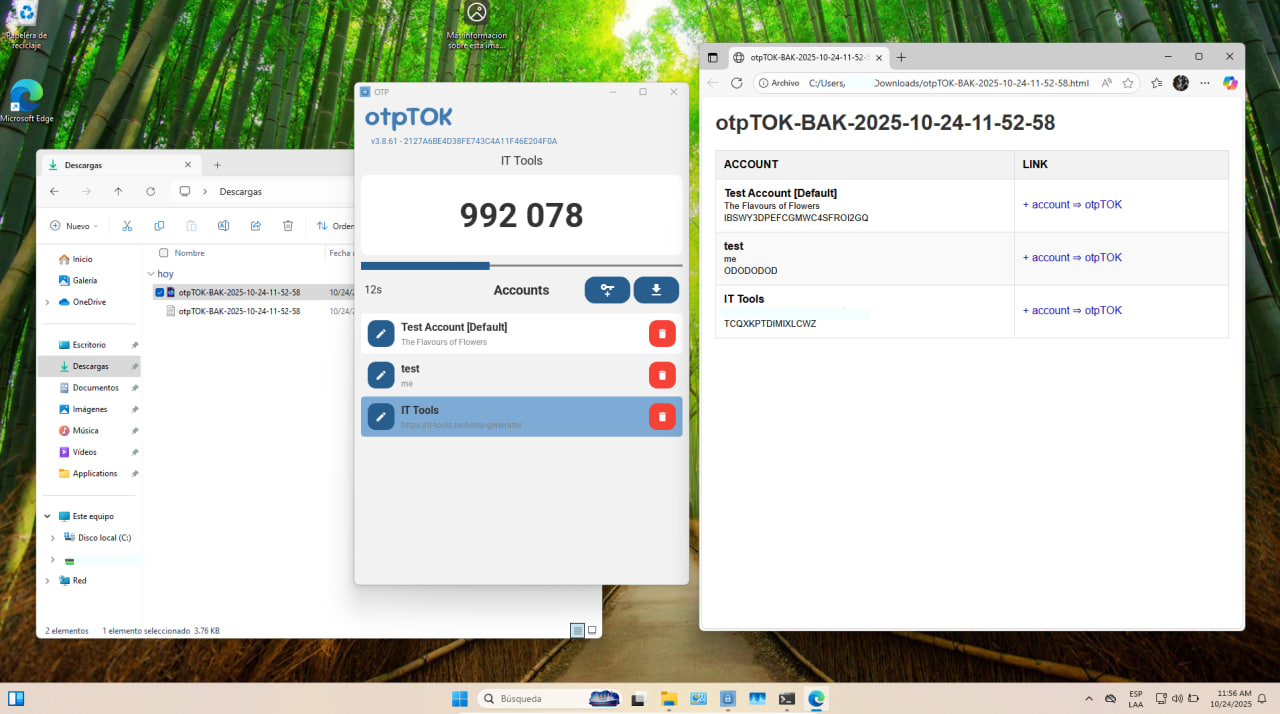
Task: Select the cut icon in the Descargas toolbar
Action: 127,225
